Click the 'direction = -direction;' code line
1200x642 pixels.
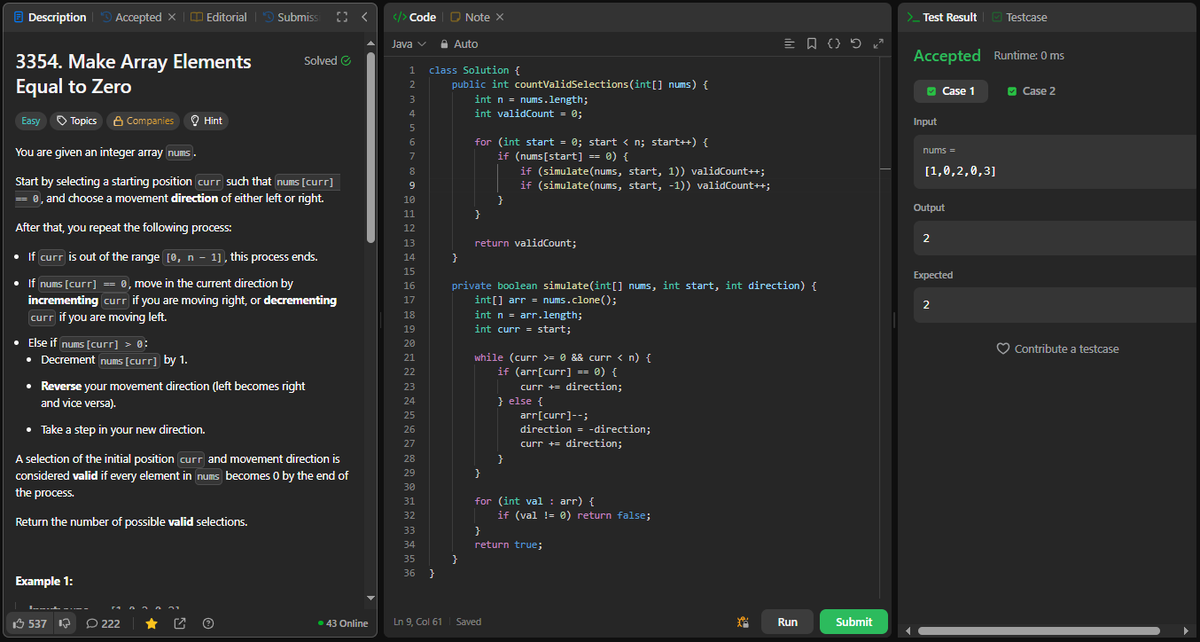click(585, 429)
